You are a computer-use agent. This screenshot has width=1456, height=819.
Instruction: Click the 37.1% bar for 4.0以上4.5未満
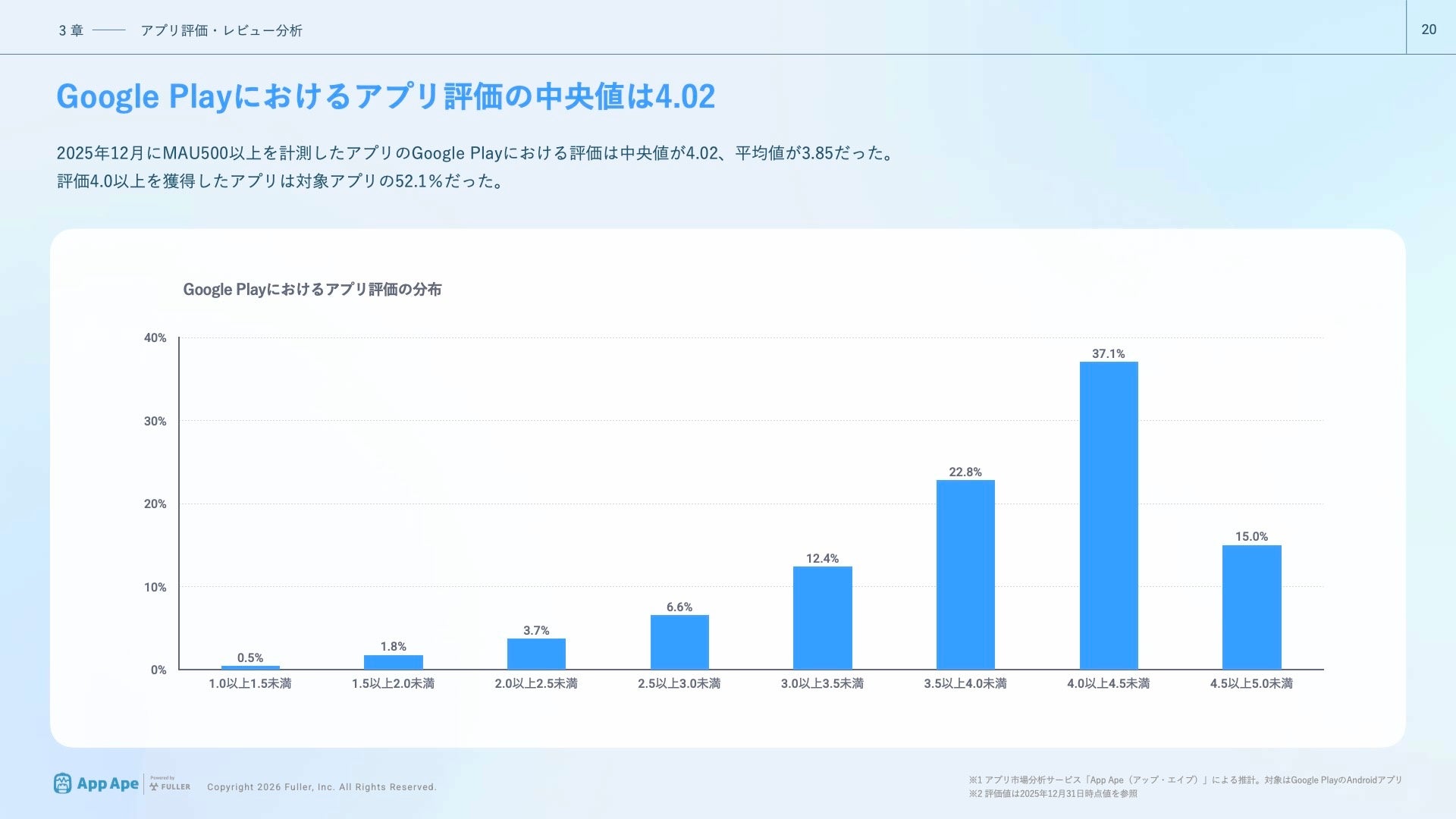(1108, 516)
